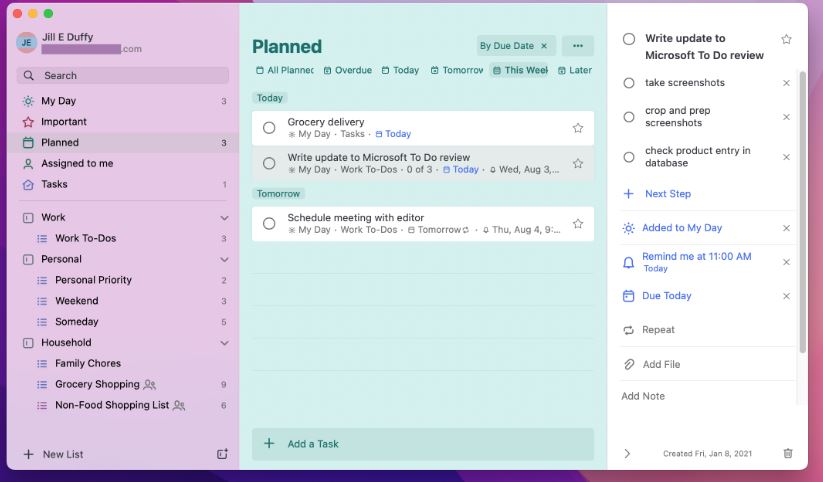Select This Week filter
Screen dimensions: 823x482
pos(520,70)
